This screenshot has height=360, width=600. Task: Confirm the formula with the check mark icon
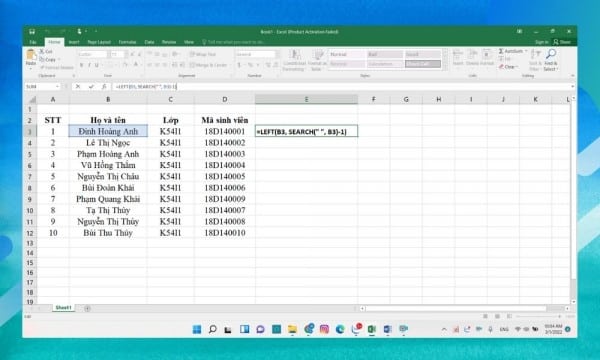(x=91, y=87)
